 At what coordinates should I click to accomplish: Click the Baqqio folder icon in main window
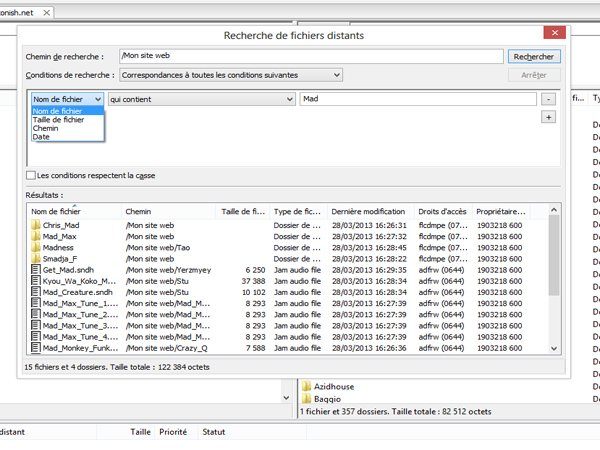pos(306,399)
